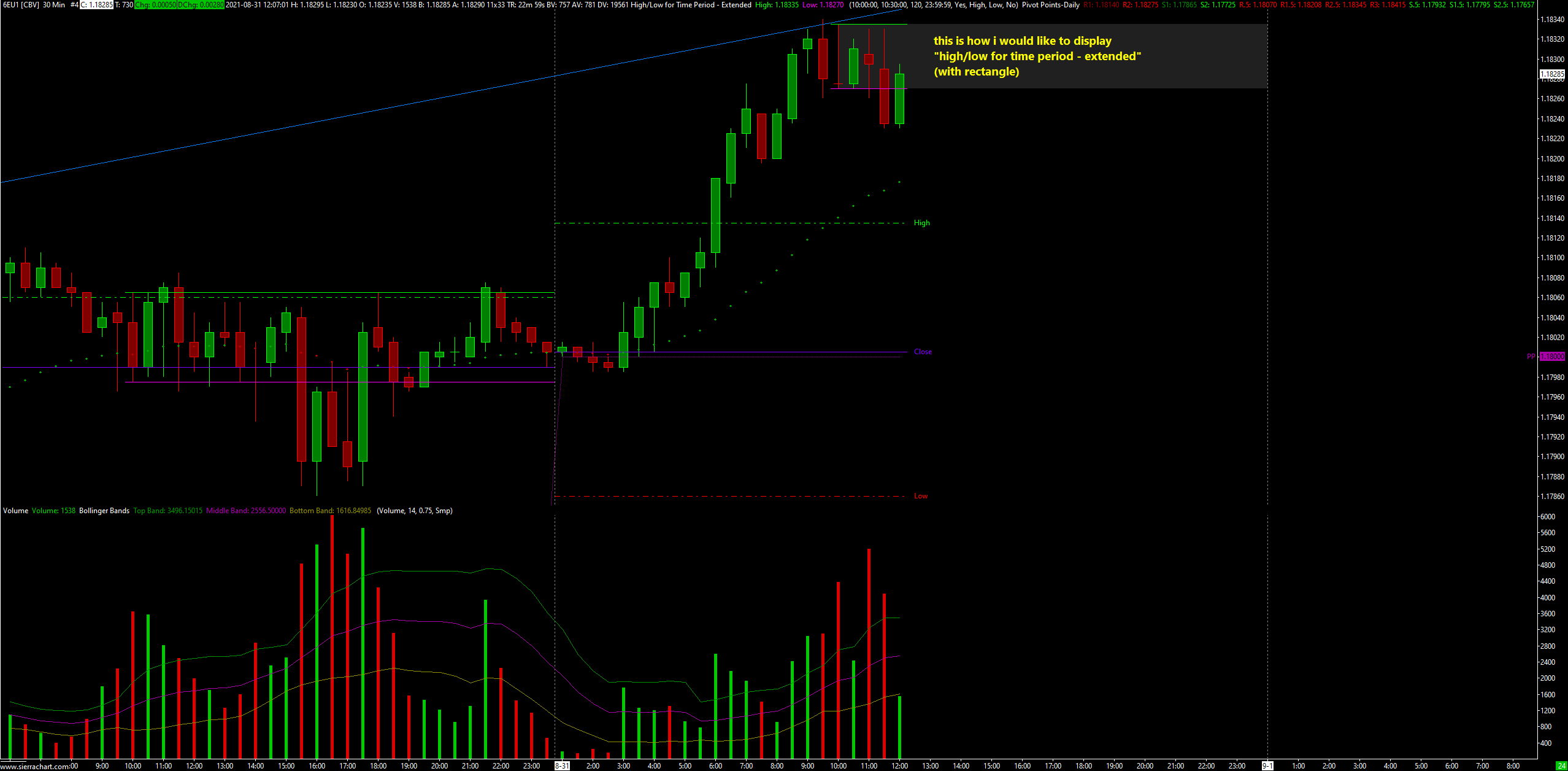Click the red Low line label
Viewport: 1568px width, 771px height.
[x=921, y=496]
